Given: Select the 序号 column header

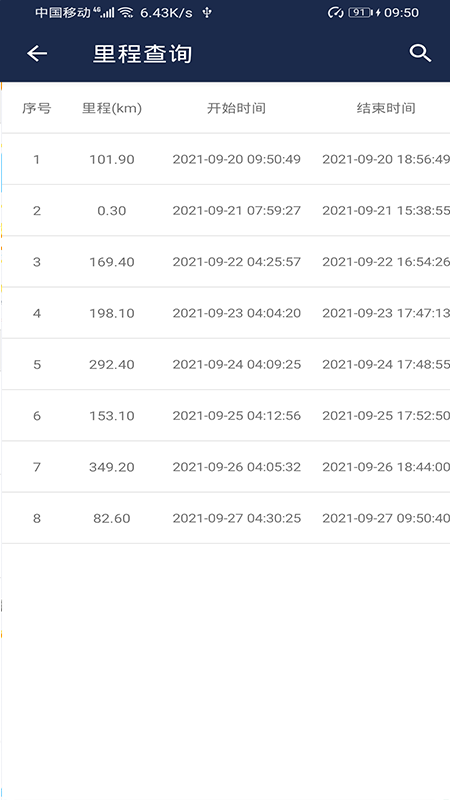Looking at the screenshot, I should point(37,108).
